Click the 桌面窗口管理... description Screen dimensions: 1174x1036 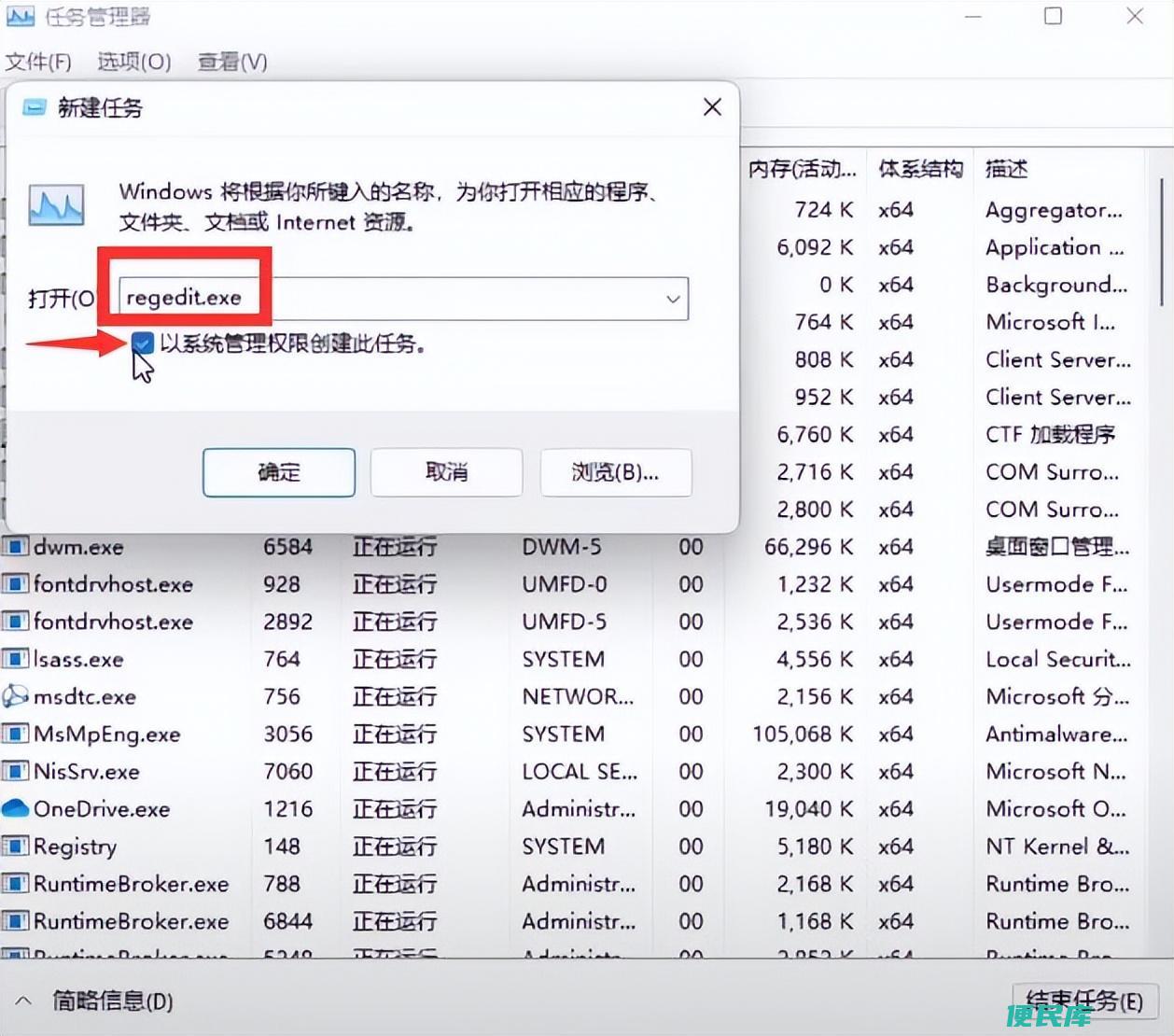tap(1057, 547)
